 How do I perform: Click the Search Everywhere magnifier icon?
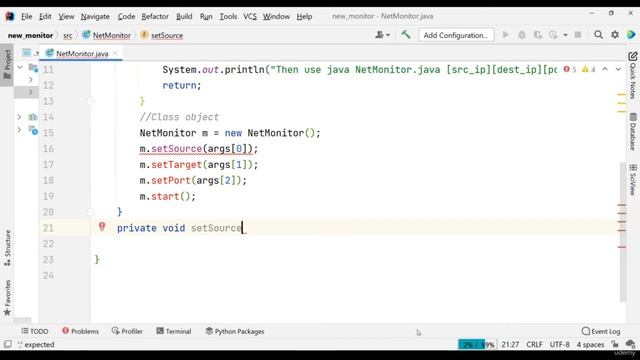pos(598,35)
